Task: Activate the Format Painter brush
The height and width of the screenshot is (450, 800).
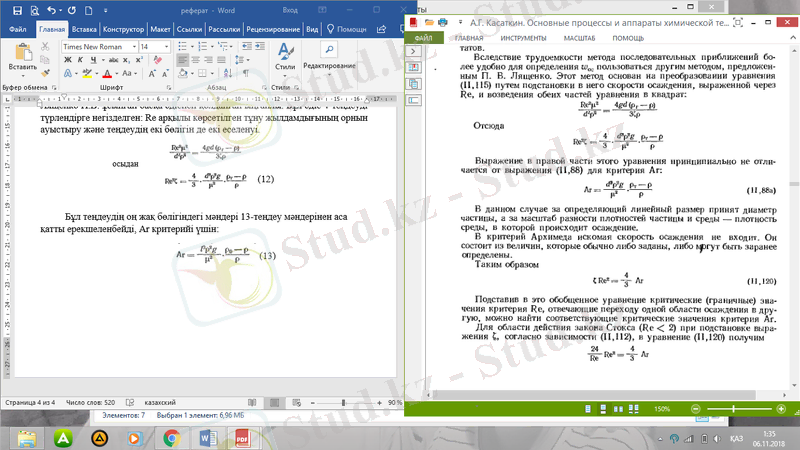Action: pos(45,73)
